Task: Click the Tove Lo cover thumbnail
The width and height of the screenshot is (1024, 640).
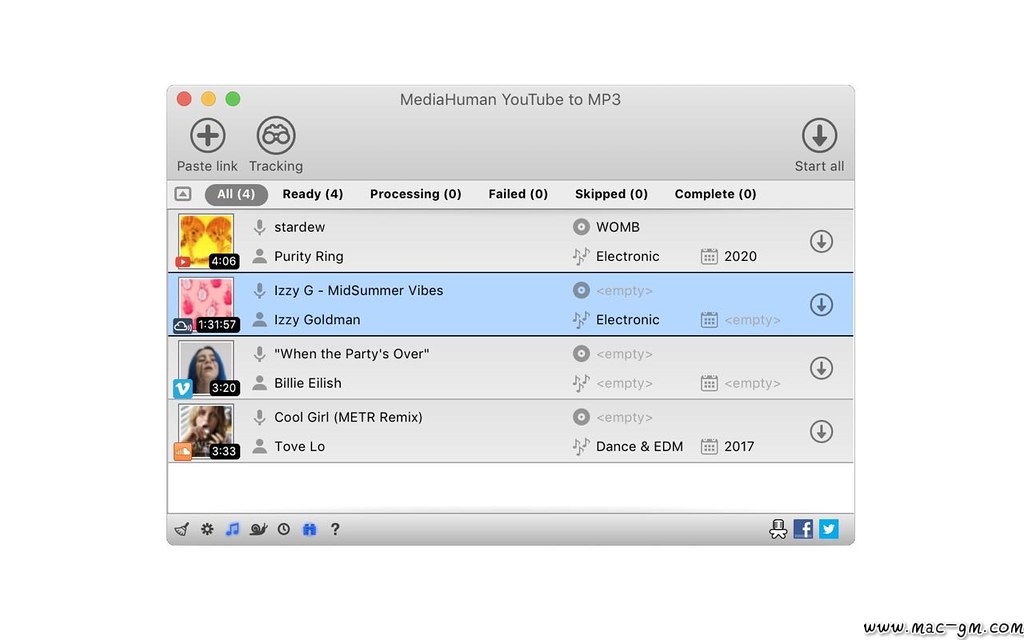Action: 206,430
